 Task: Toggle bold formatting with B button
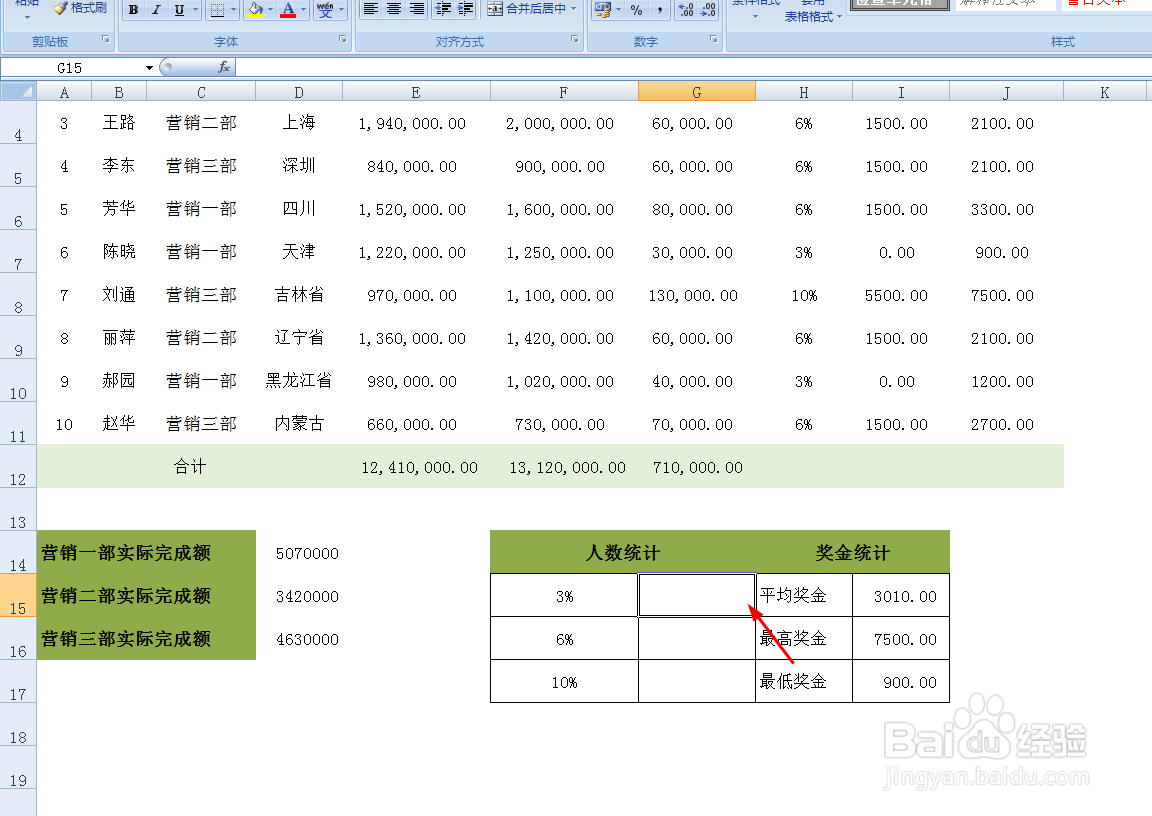click(x=133, y=10)
